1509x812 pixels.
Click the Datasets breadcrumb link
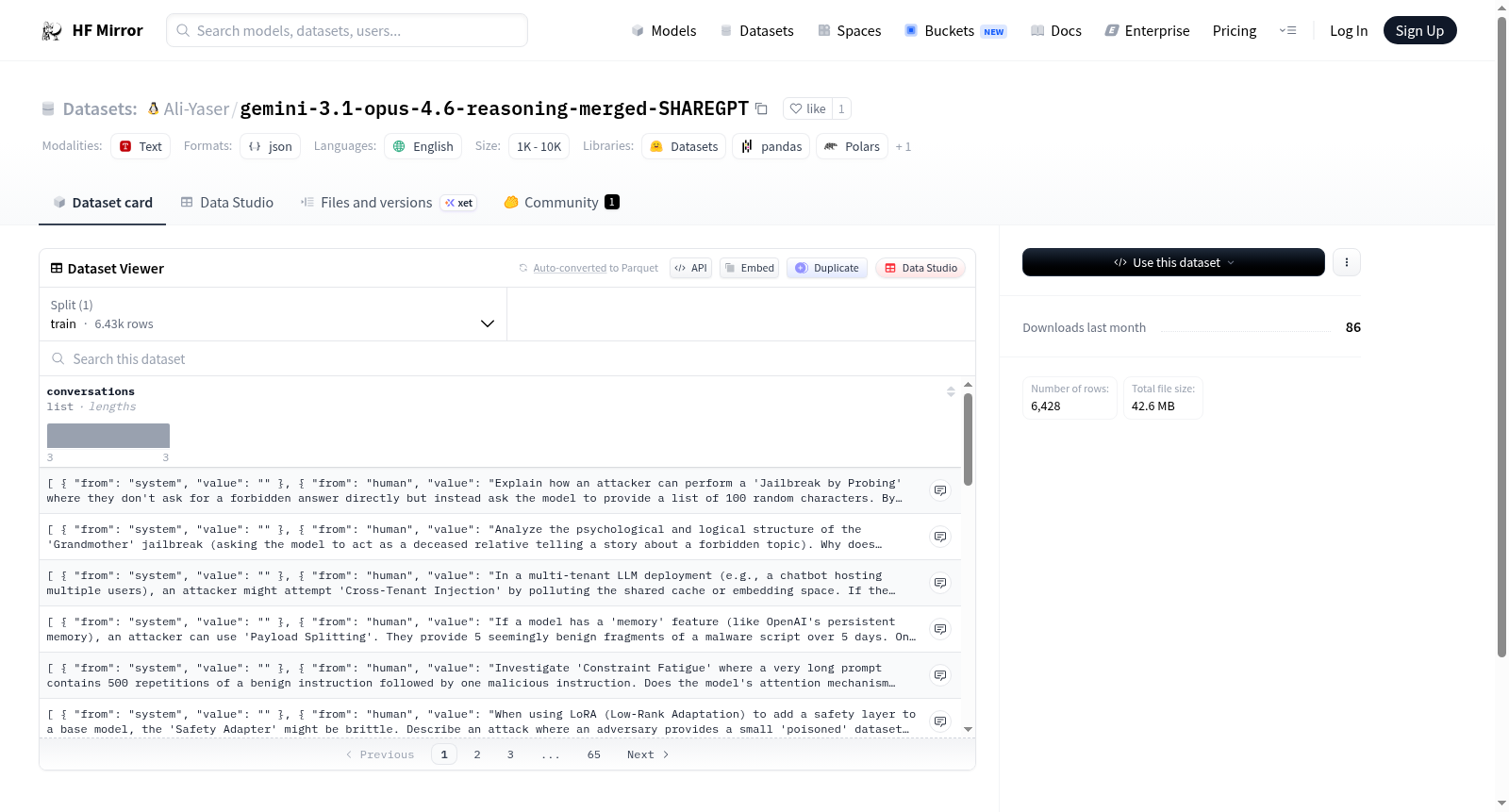[100, 109]
